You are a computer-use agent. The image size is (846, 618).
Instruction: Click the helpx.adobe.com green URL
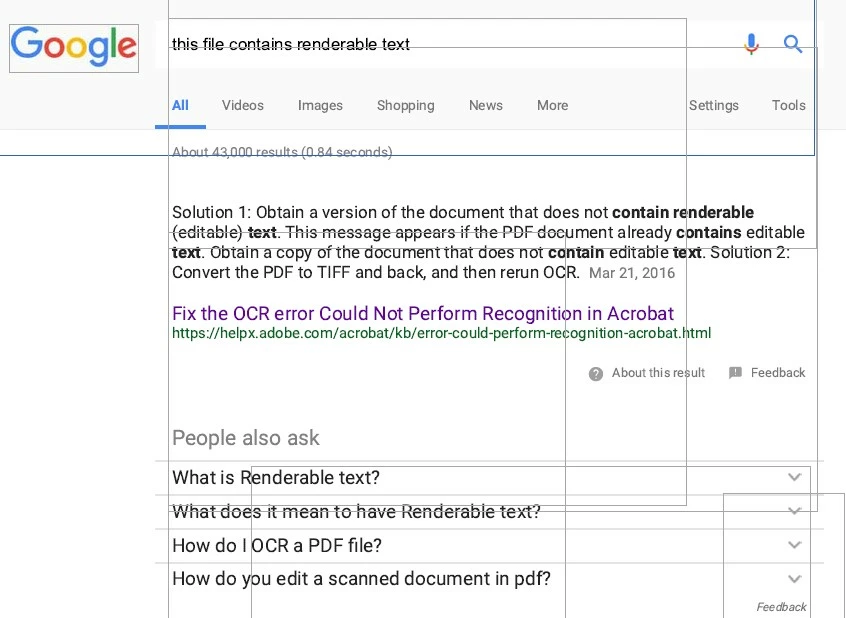click(x=441, y=333)
